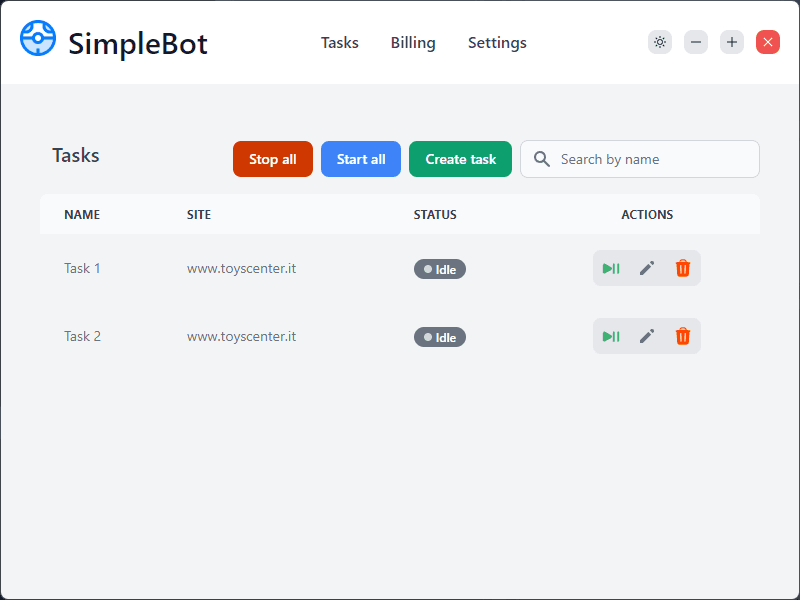
Task: Open the Tasks menu tab
Action: (340, 43)
